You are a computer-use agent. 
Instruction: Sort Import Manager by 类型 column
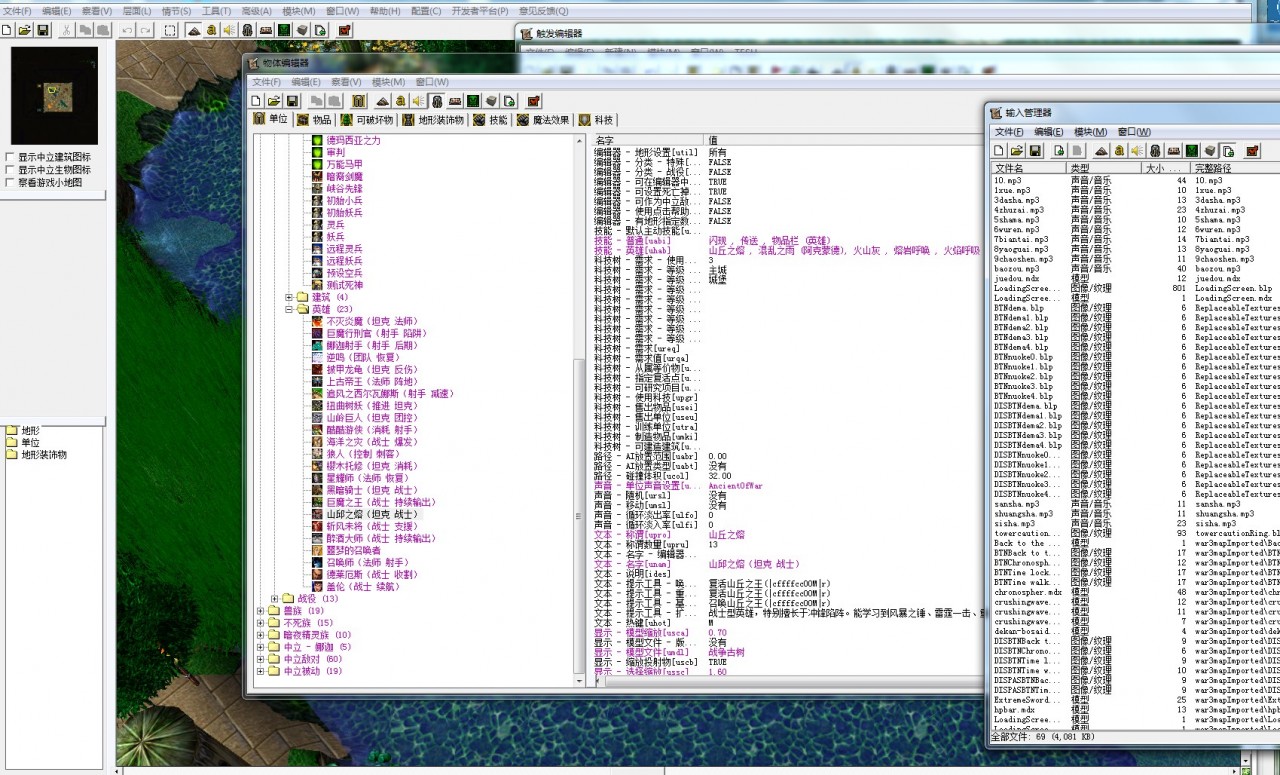pyautogui.click(x=1104, y=169)
